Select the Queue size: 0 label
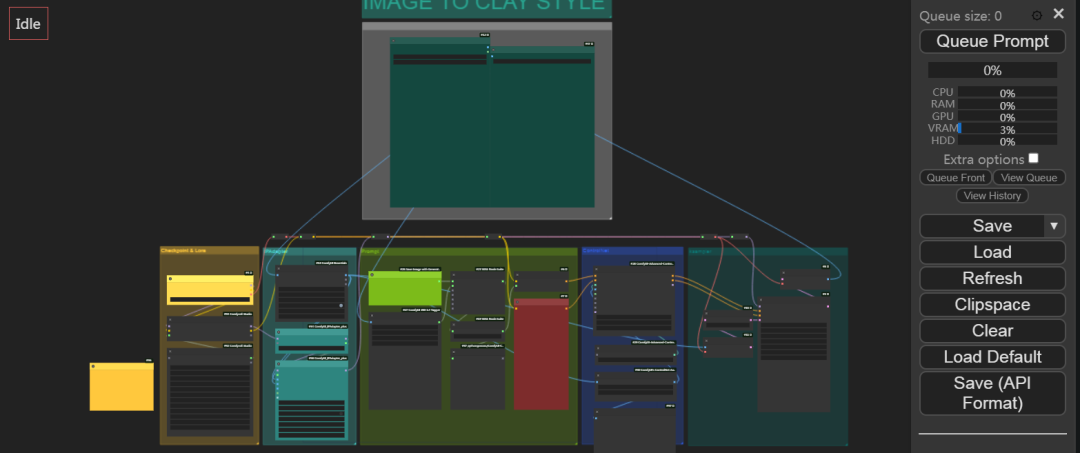 tap(960, 17)
